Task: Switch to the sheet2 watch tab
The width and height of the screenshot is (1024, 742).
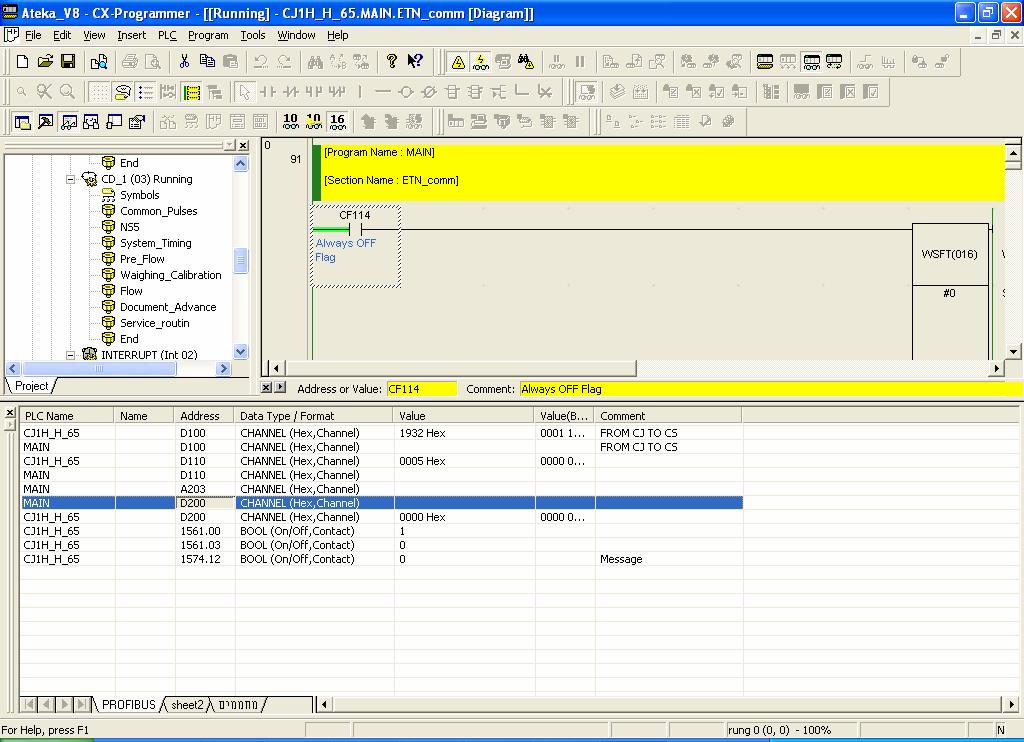Action: (187, 705)
